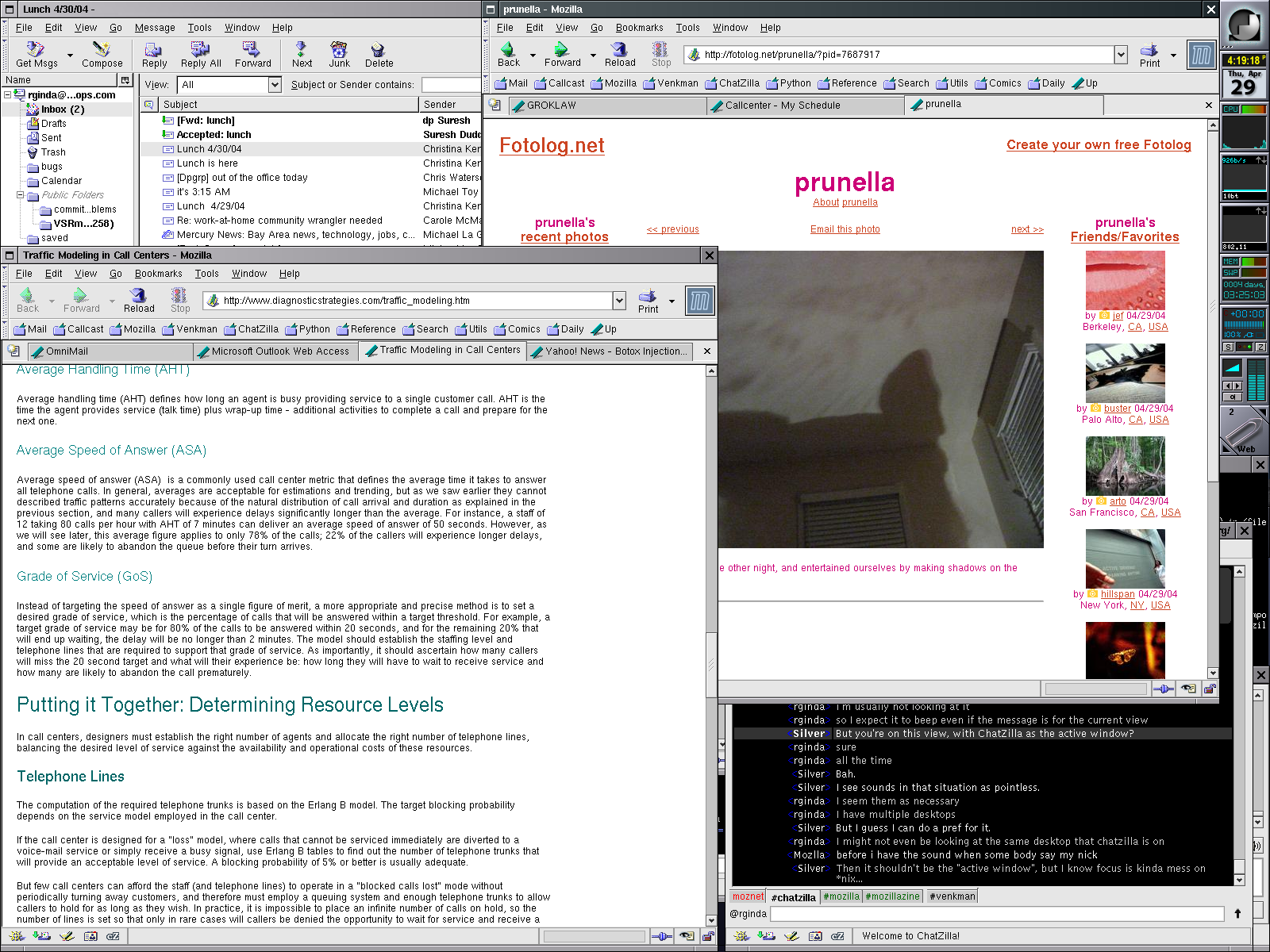This screenshot has height=952, width=1270.
Task: Click the Reply button in the mail window
Action: pyautogui.click(x=154, y=55)
